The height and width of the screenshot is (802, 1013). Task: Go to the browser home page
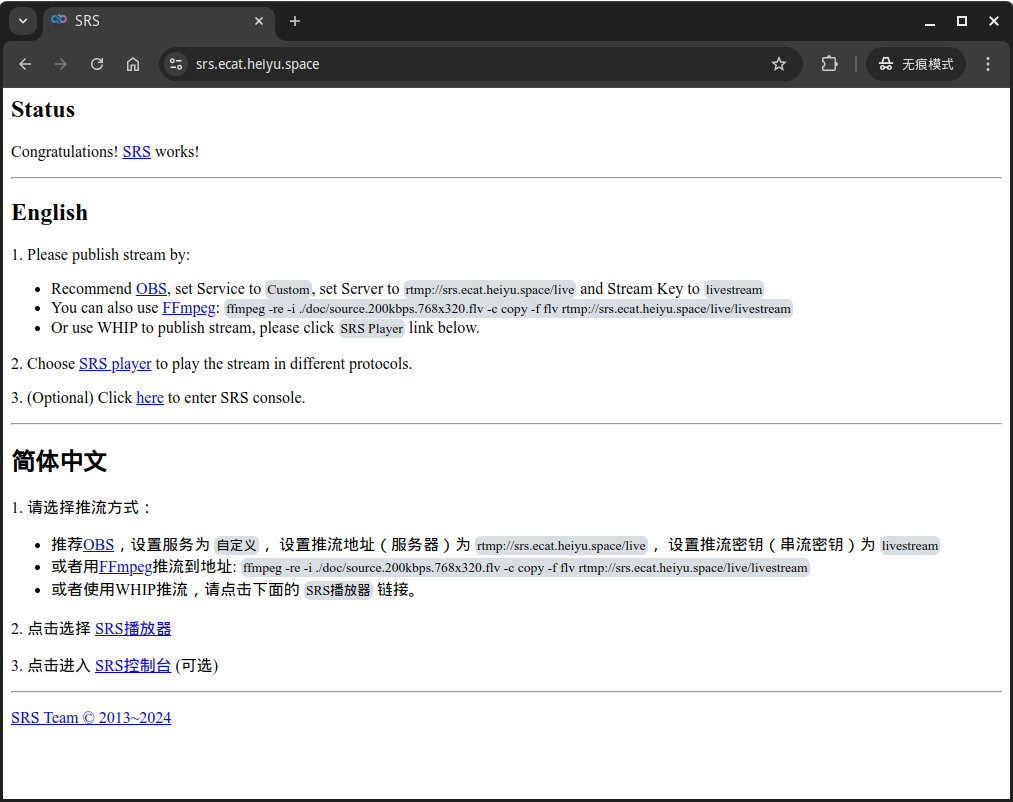click(x=133, y=64)
